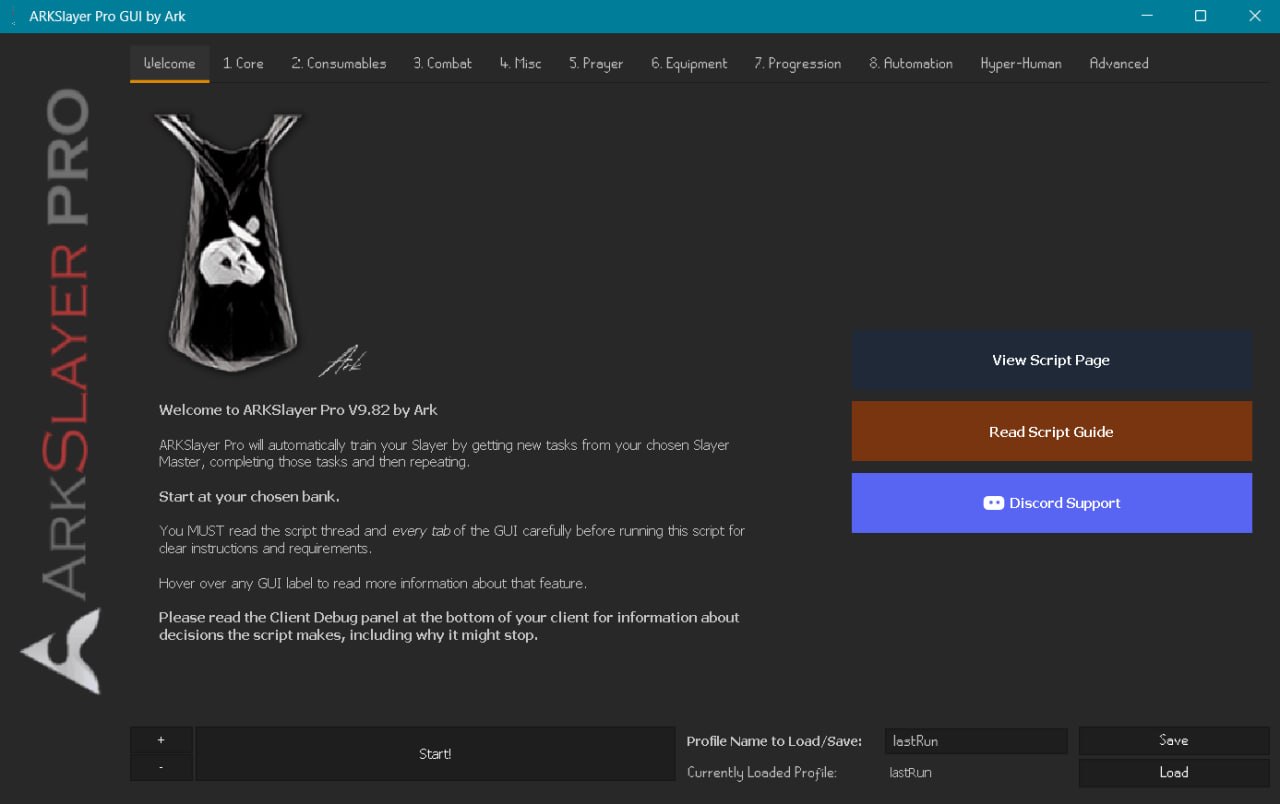The width and height of the screenshot is (1280, 804).
Task: Open the 8. Automation tab
Action: [x=911, y=63]
